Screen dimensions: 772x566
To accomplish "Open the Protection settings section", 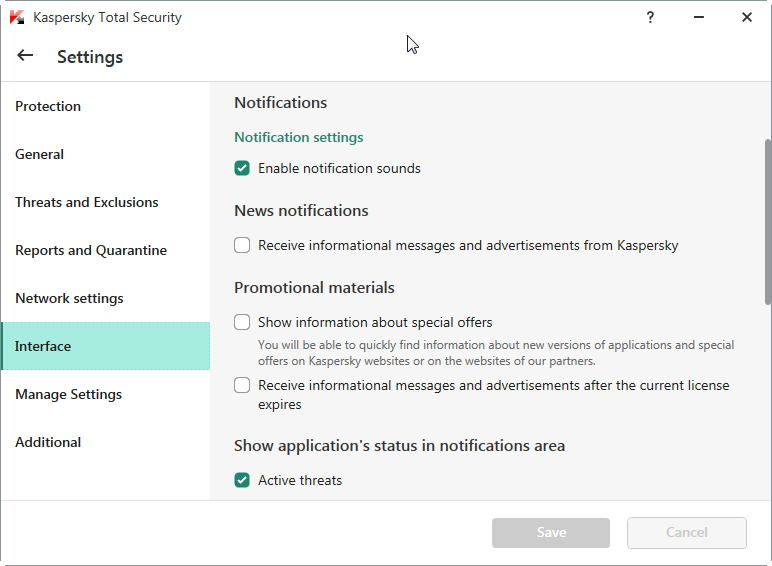I will point(106,106).
